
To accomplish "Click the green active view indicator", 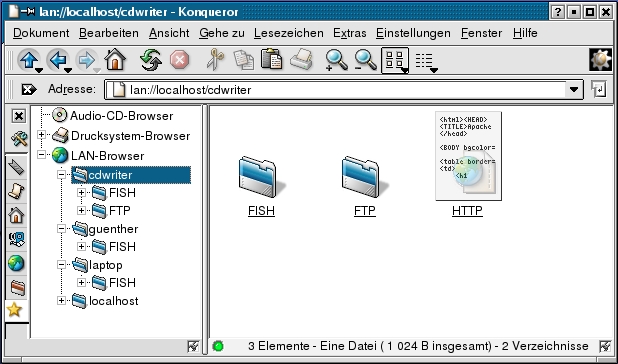I will pyautogui.click(x=218, y=346).
